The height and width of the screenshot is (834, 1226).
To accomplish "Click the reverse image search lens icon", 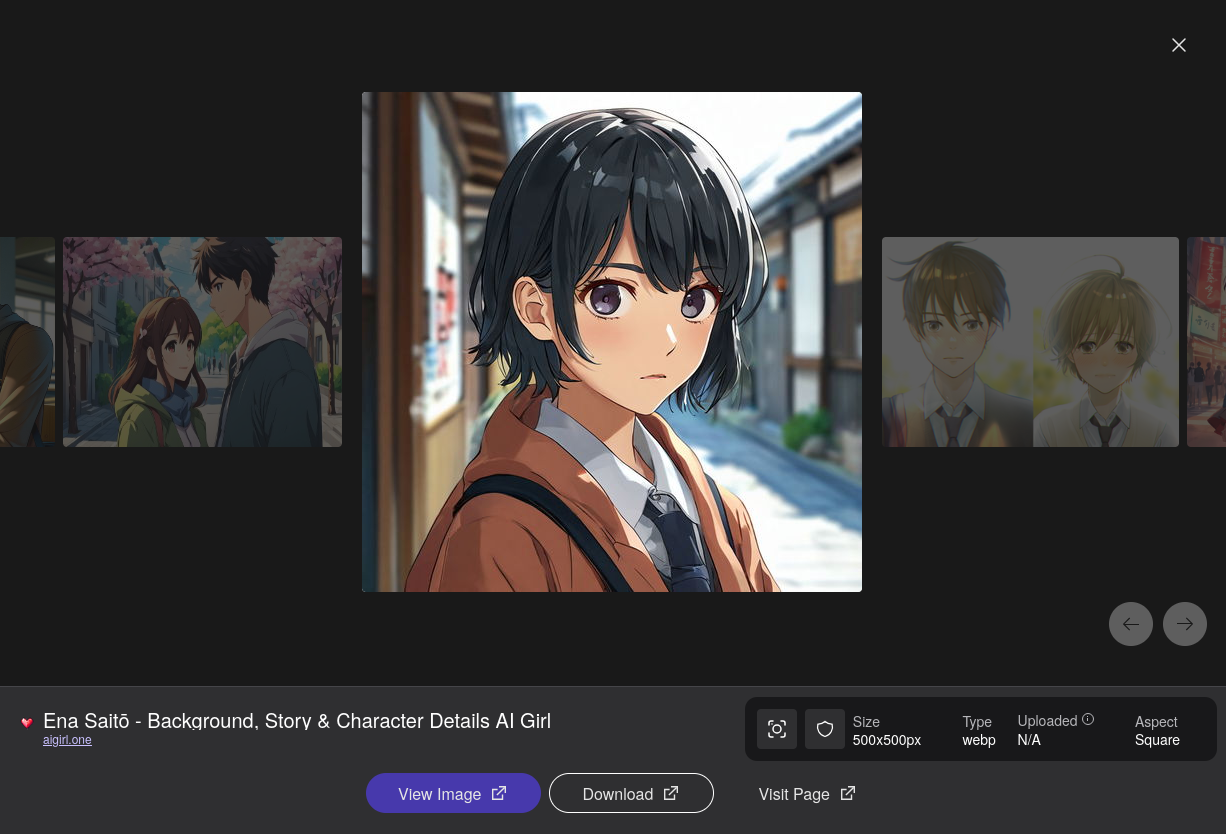I will click(777, 729).
